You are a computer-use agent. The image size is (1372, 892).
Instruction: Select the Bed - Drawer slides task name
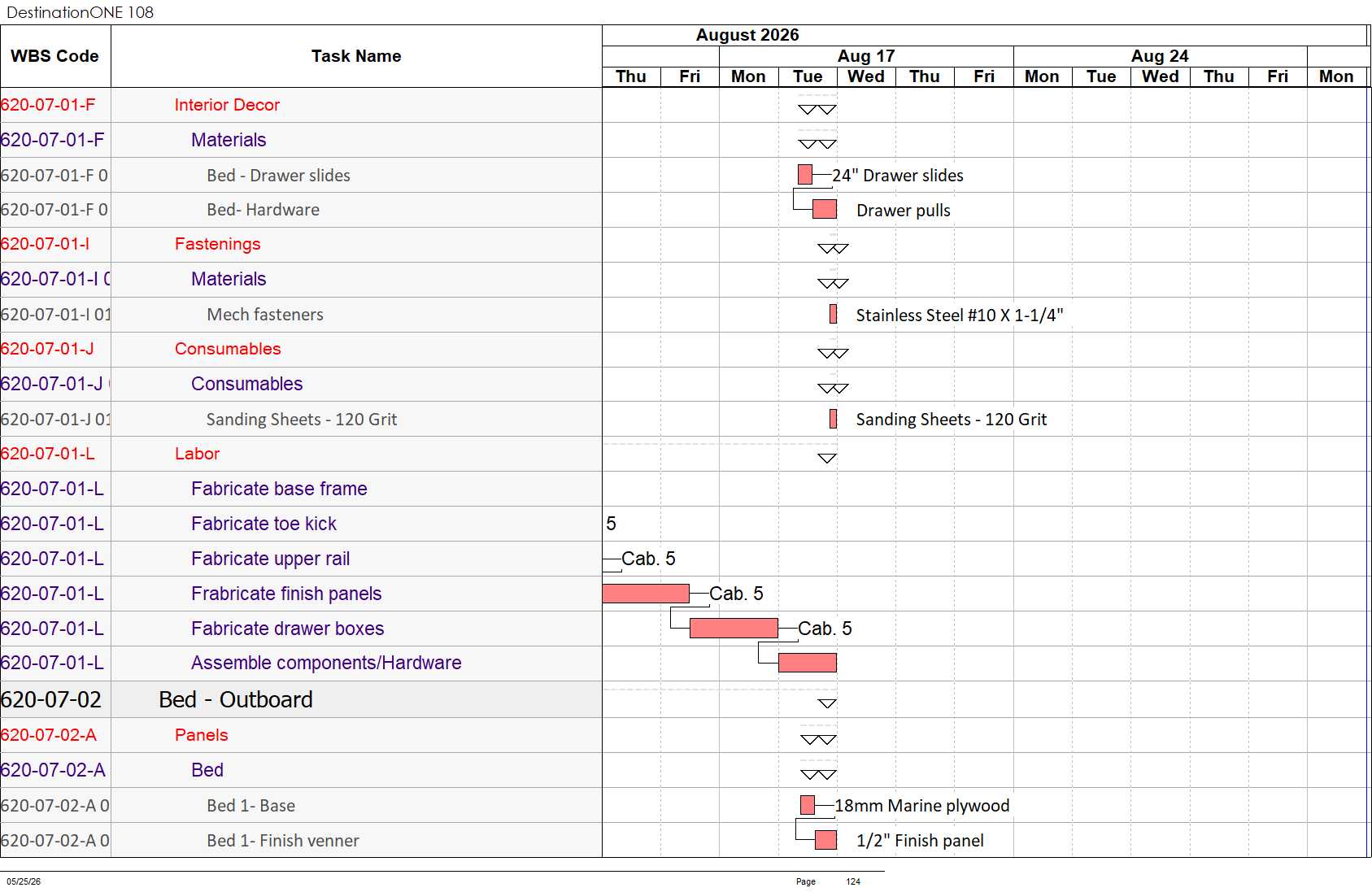pos(278,176)
